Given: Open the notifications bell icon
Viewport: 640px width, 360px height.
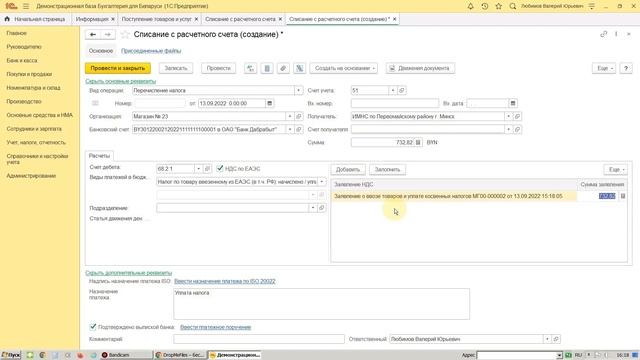Looking at the screenshot, I should click(470, 6).
